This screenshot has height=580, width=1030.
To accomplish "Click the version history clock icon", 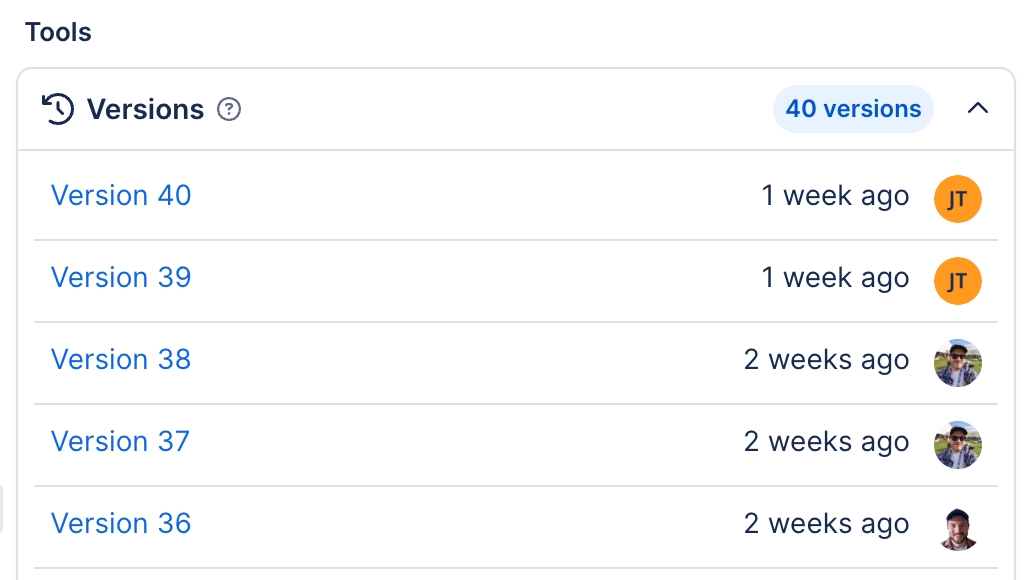I will coord(58,109).
